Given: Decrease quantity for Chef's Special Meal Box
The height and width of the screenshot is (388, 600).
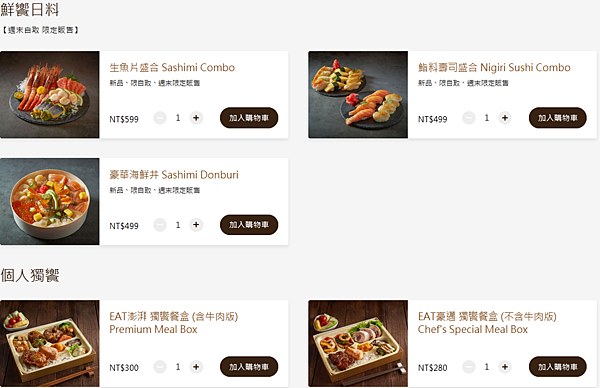Looking at the screenshot, I should [x=469, y=367].
